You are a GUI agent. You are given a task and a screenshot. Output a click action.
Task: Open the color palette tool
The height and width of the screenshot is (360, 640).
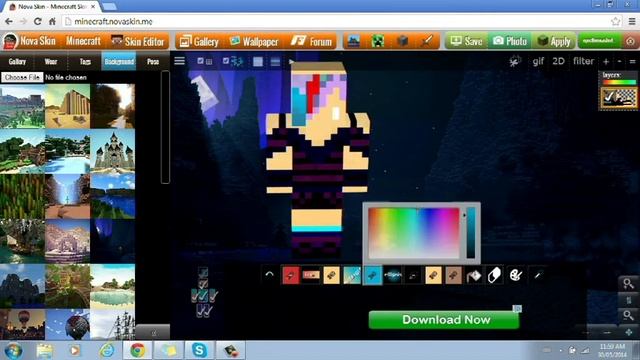coord(516,275)
